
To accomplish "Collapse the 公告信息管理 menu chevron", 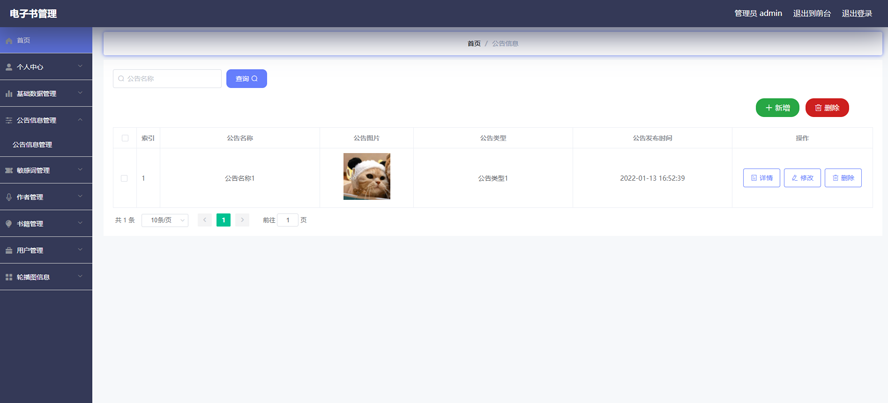I will pyautogui.click(x=80, y=119).
